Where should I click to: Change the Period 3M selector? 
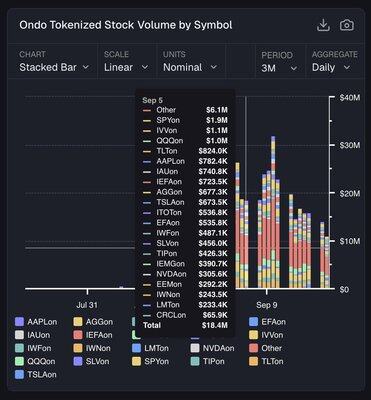(279, 68)
